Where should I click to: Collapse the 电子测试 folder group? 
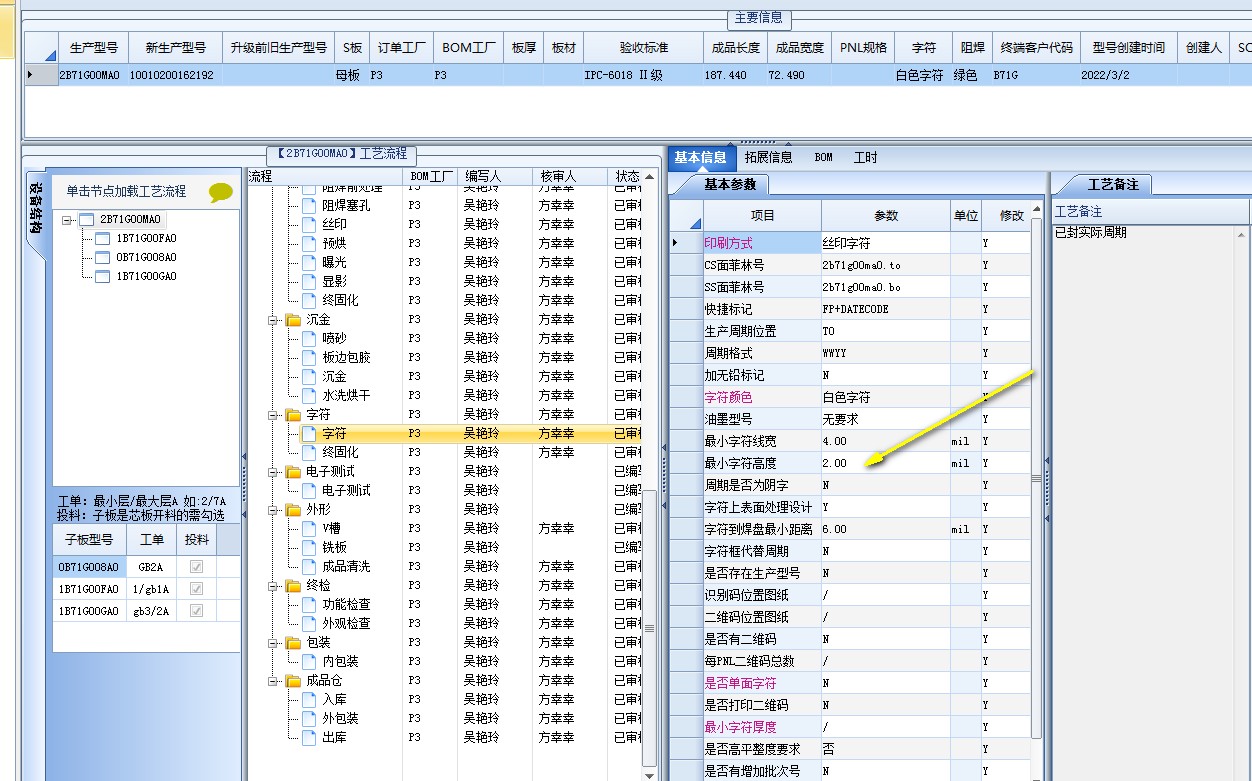[273, 472]
